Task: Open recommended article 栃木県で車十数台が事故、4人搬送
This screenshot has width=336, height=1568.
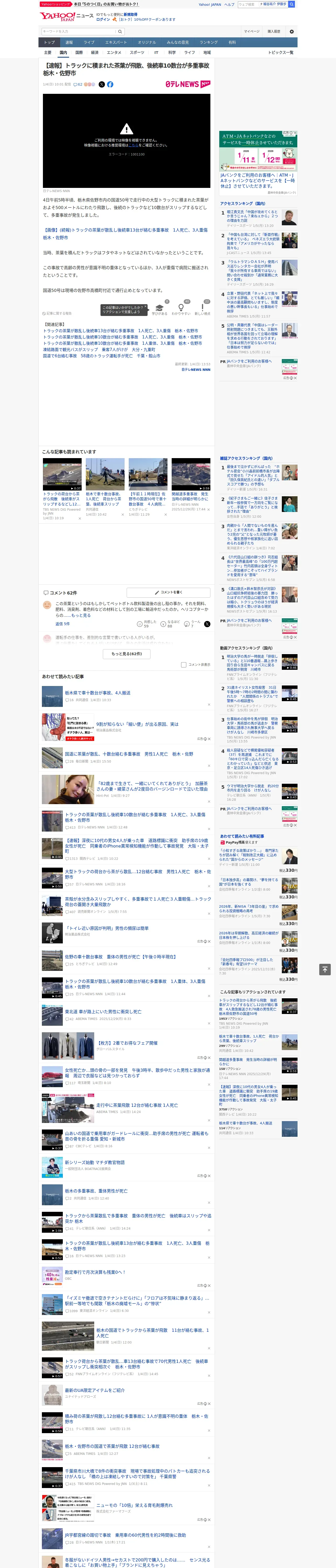Action: click(98, 693)
